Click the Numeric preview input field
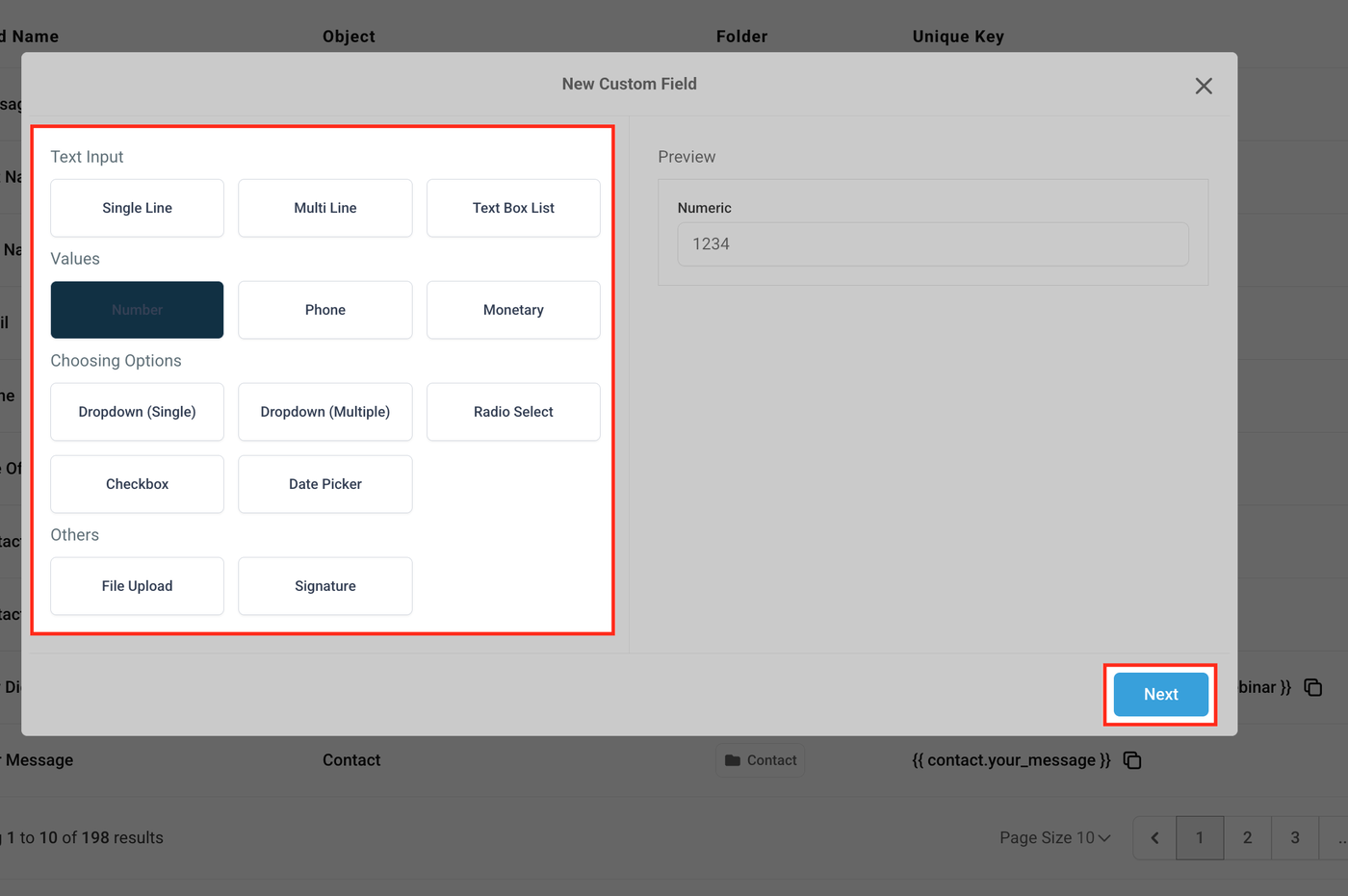Screen dimensions: 1348x896 [x=933, y=244]
